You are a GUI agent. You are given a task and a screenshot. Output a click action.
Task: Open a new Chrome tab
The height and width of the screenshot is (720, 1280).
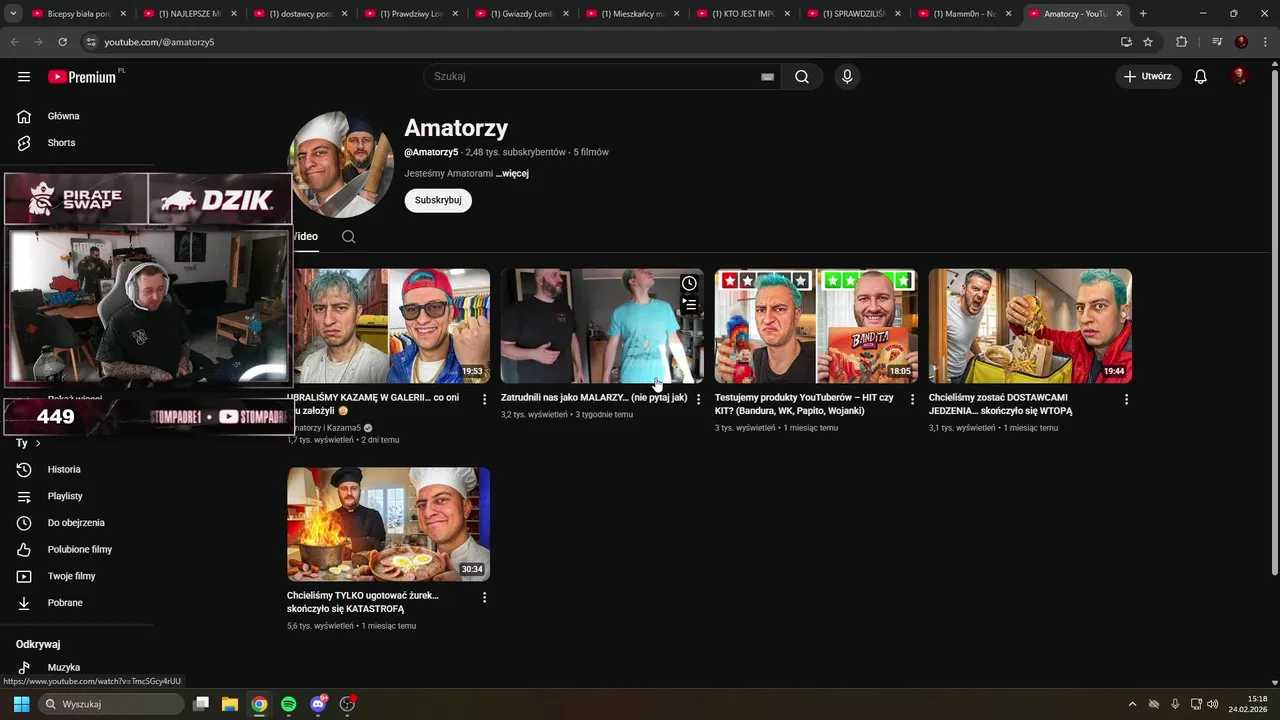coord(1143,14)
